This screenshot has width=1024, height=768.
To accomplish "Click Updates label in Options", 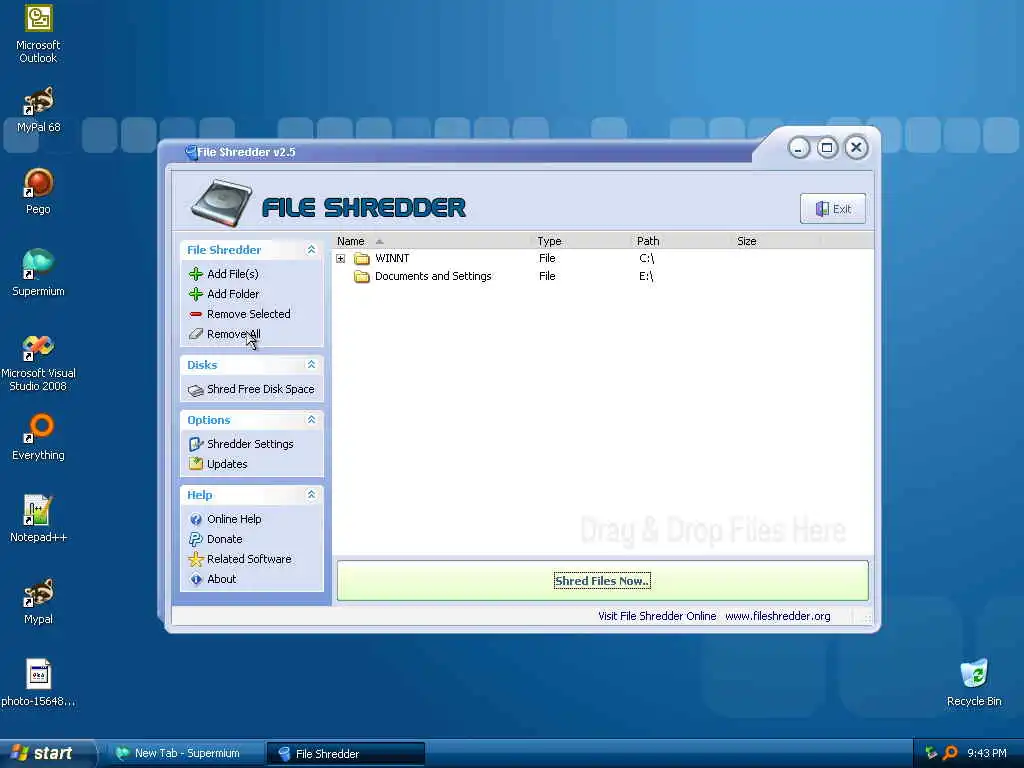I will click(227, 464).
